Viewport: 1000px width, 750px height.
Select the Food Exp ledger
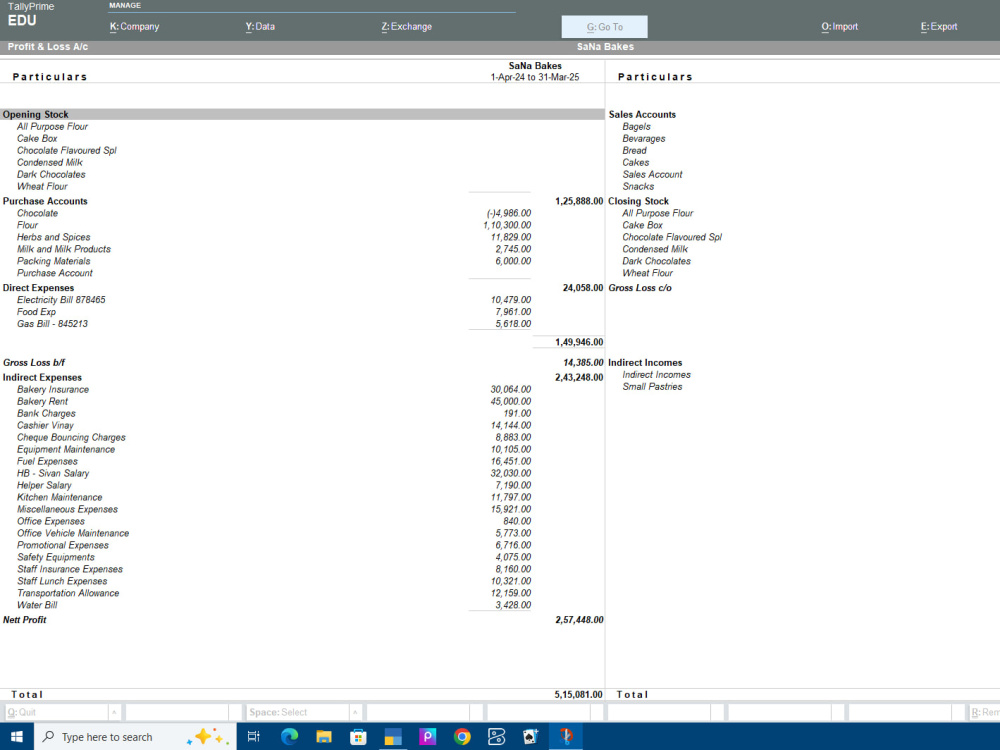(36, 312)
